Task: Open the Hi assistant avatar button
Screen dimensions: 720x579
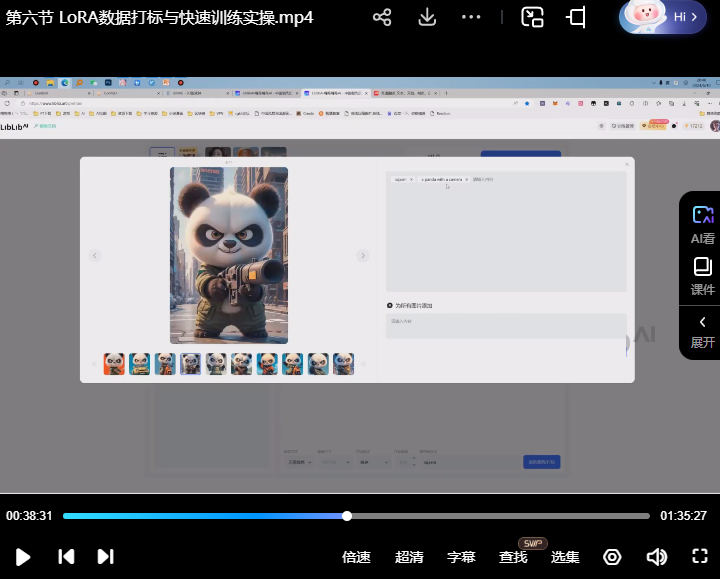Action: pos(663,18)
